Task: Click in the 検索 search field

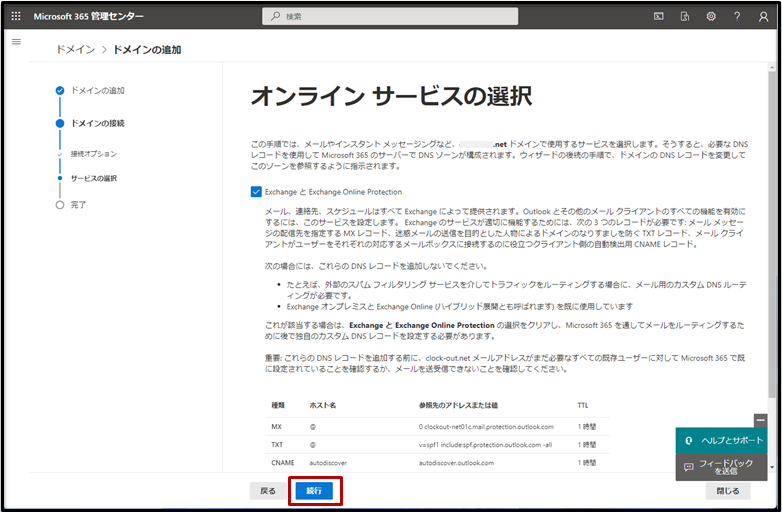Action: tap(390, 16)
